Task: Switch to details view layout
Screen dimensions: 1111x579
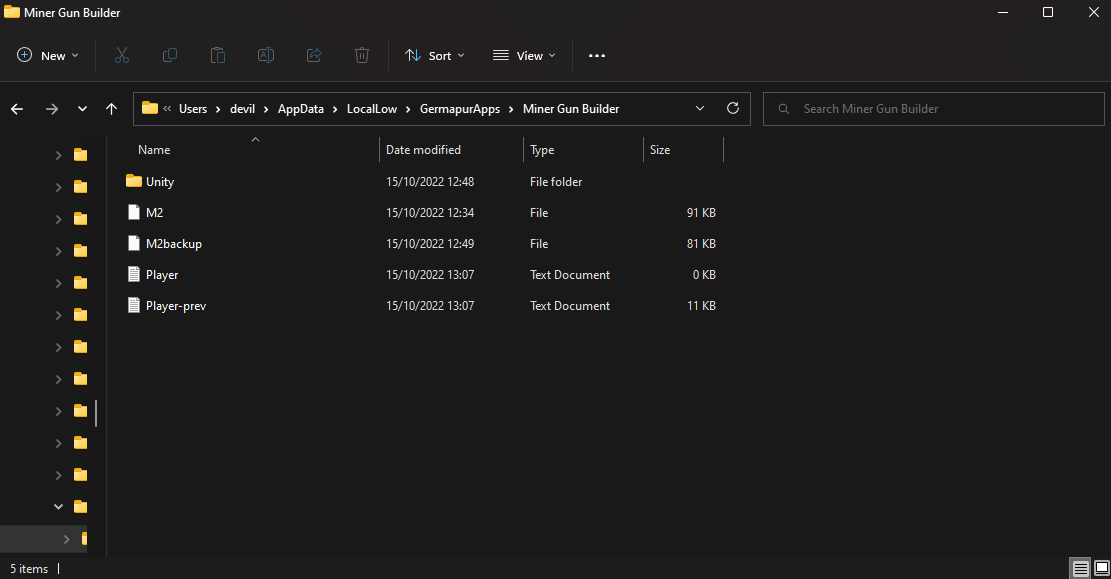Action: point(1080,569)
